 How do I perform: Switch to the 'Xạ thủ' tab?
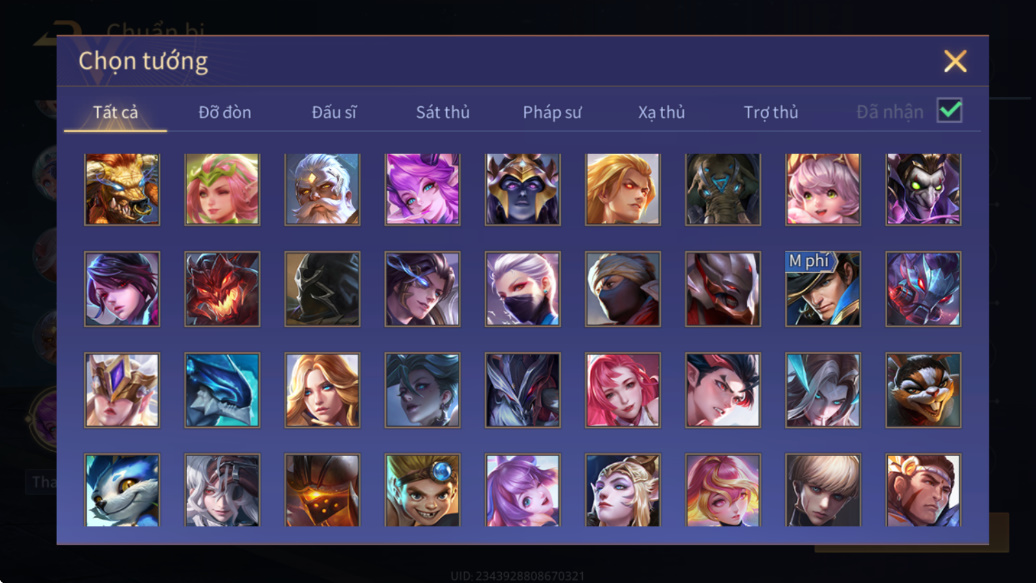(x=661, y=112)
